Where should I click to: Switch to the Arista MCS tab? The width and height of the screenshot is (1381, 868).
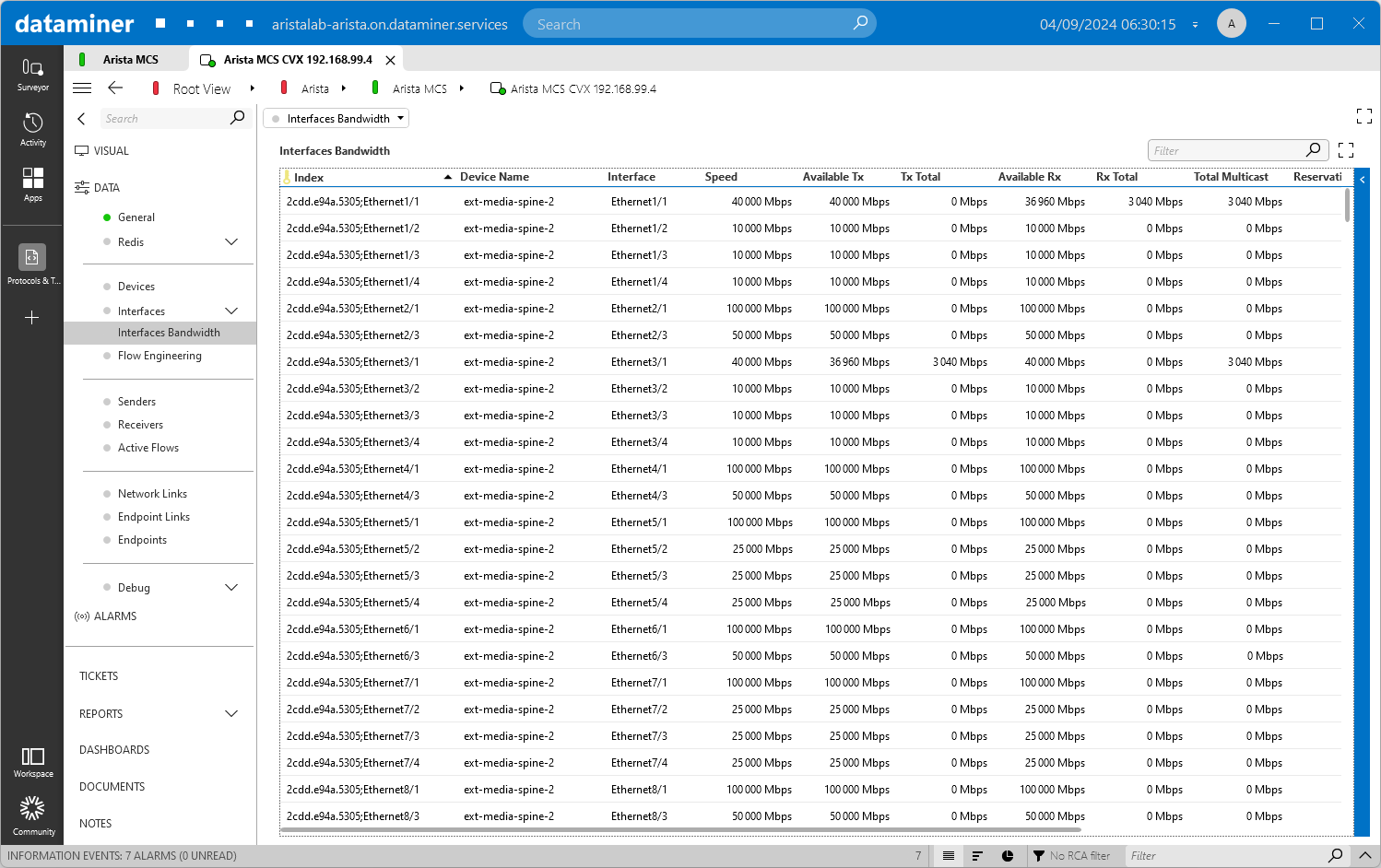coord(127,59)
